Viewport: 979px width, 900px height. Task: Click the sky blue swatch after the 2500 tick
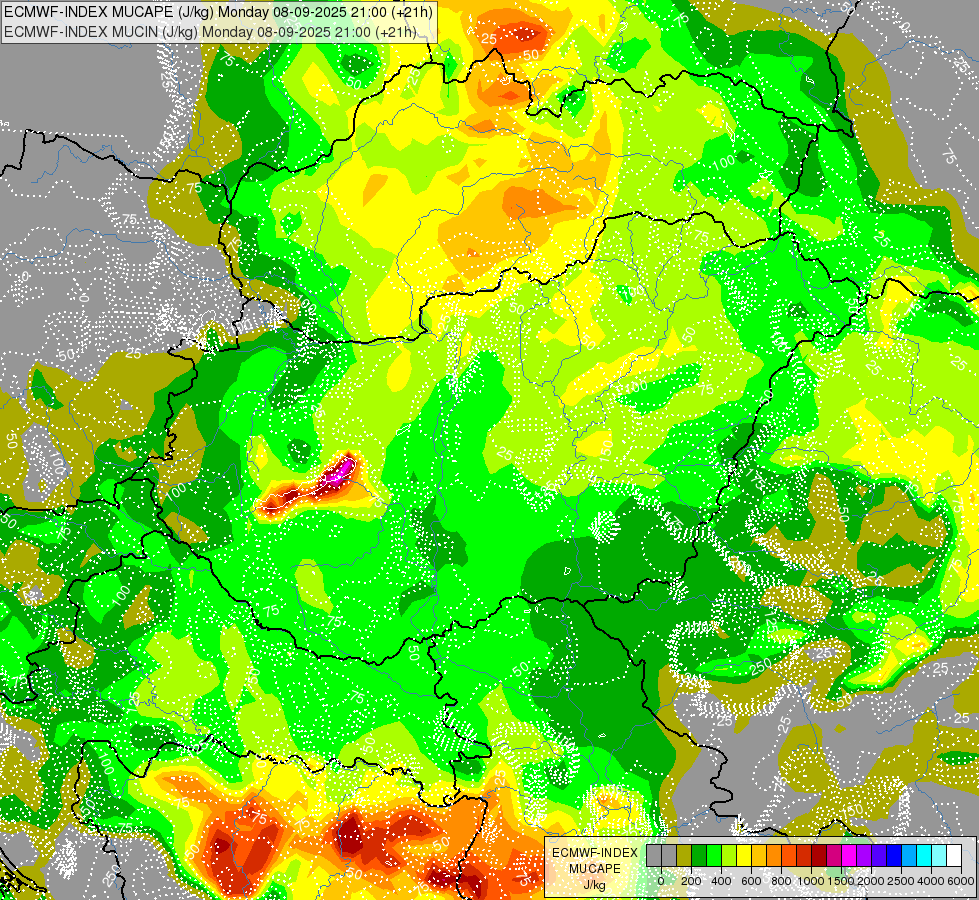(910, 855)
